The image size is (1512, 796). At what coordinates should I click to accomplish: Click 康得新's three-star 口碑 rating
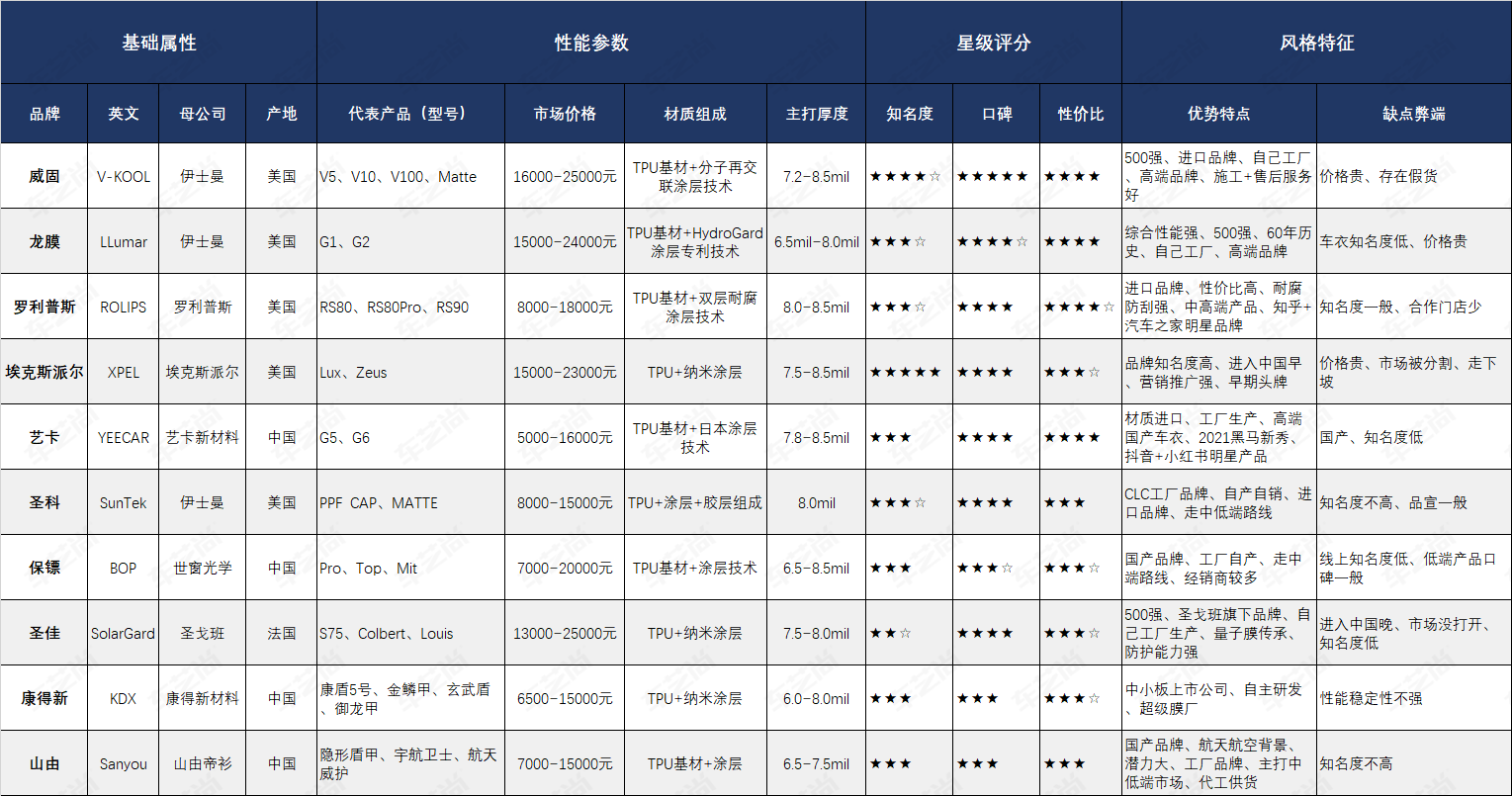994,696
